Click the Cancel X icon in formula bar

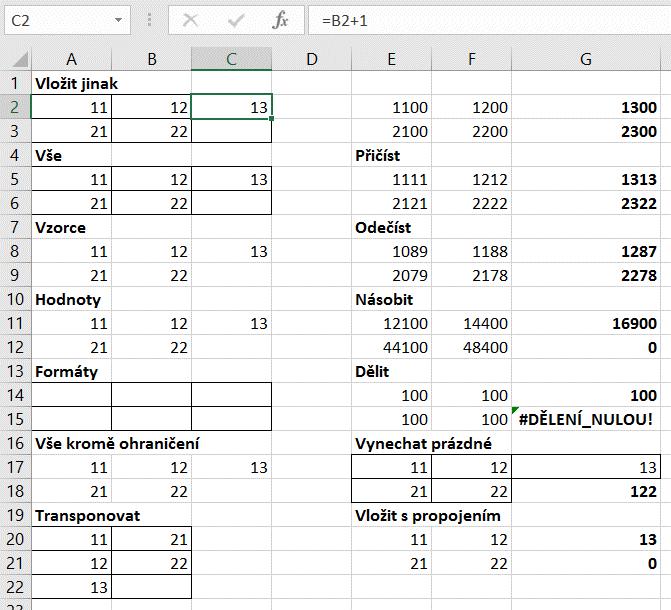(190, 20)
